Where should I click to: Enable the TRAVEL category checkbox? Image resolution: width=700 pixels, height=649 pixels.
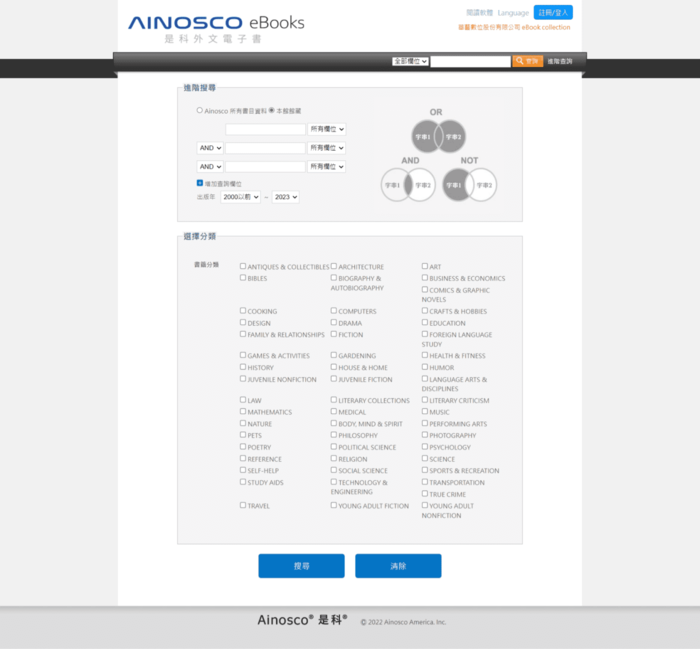pyautogui.click(x=243, y=505)
